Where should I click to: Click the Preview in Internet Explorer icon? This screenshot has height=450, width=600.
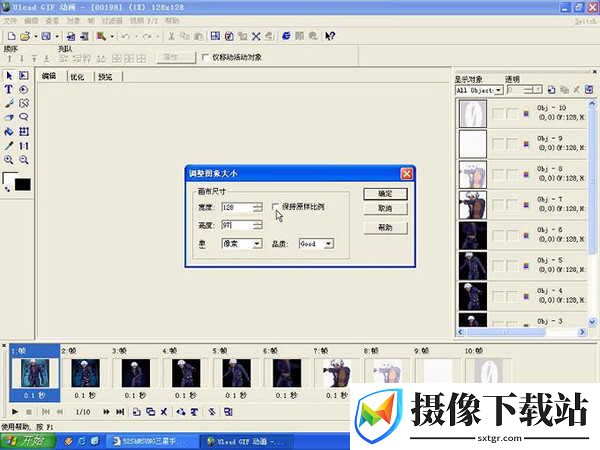coord(286,36)
